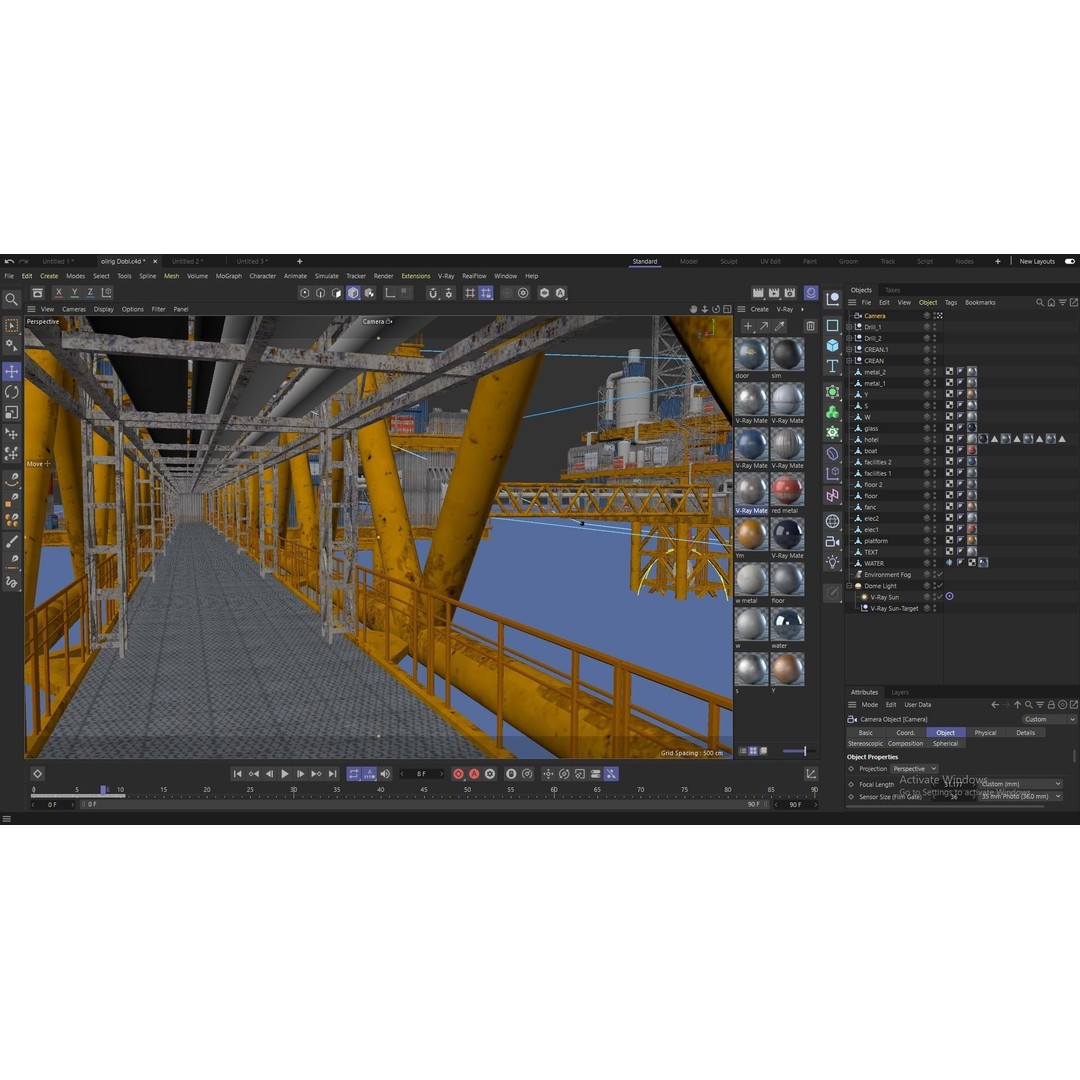This screenshot has height=1080, width=1080.
Task: Select the red metal material thumbnail
Action: (787, 490)
